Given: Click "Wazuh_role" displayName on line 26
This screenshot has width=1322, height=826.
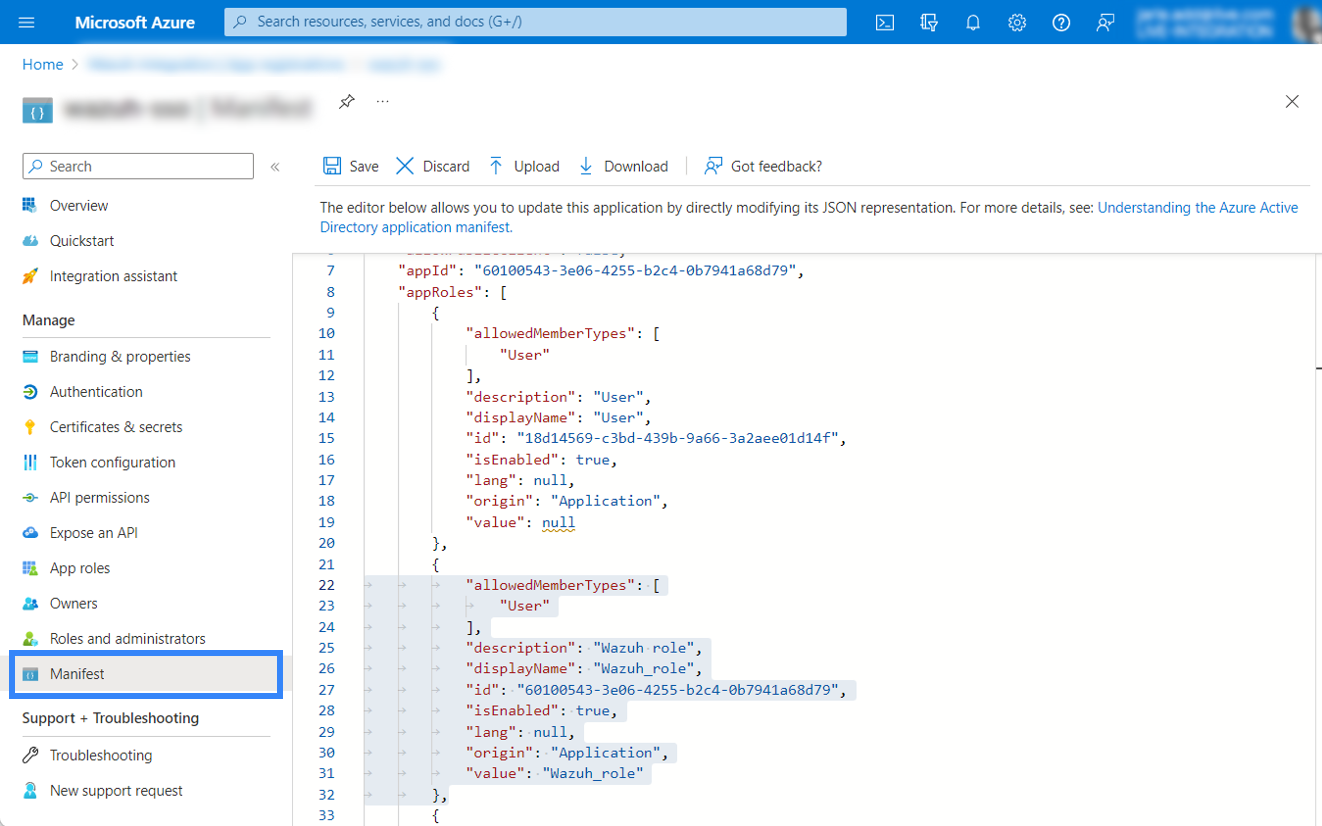Looking at the screenshot, I should click(646, 668).
